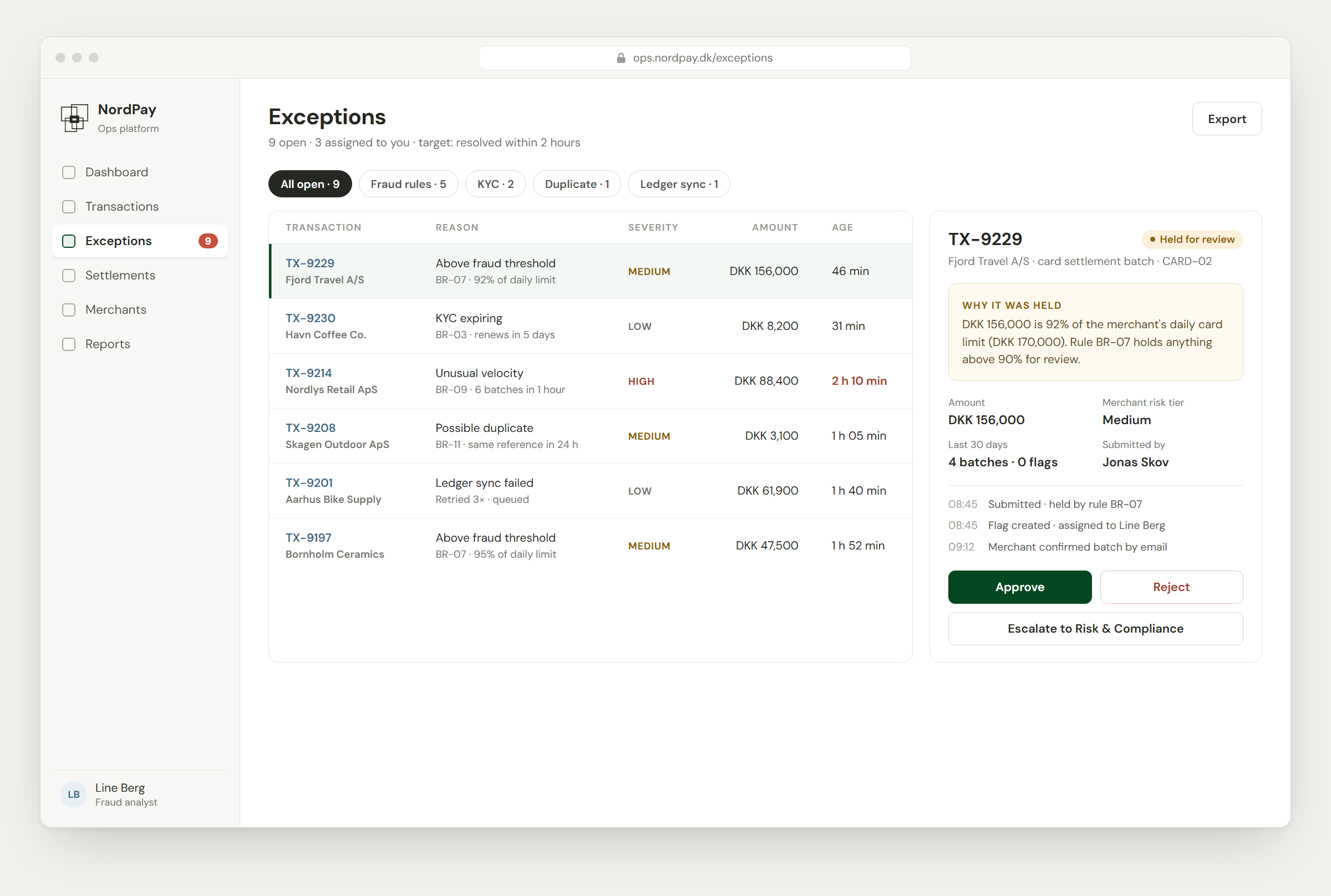Click the 2 h 10 min age value
Viewport: 1331px width, 896px height.
[859, 380]
